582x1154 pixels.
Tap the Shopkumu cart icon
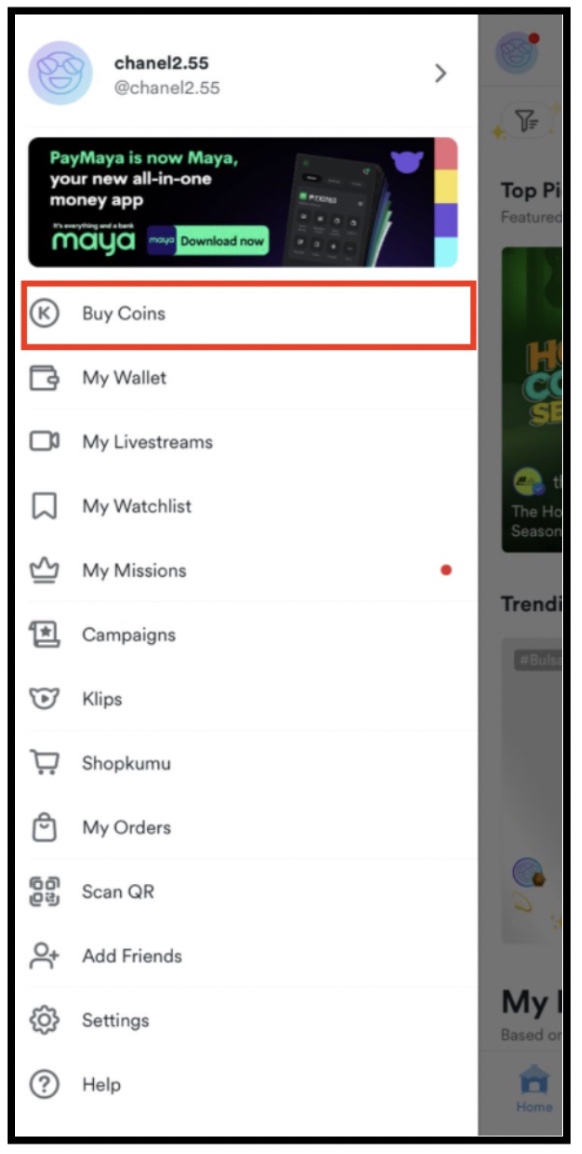[44, 762]
